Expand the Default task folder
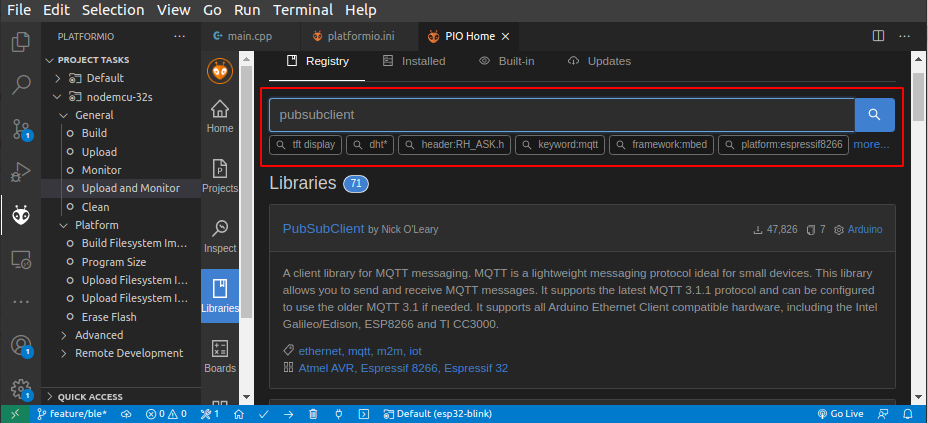The width and height of the screenshot is (928, 423). tap(58, 78)
